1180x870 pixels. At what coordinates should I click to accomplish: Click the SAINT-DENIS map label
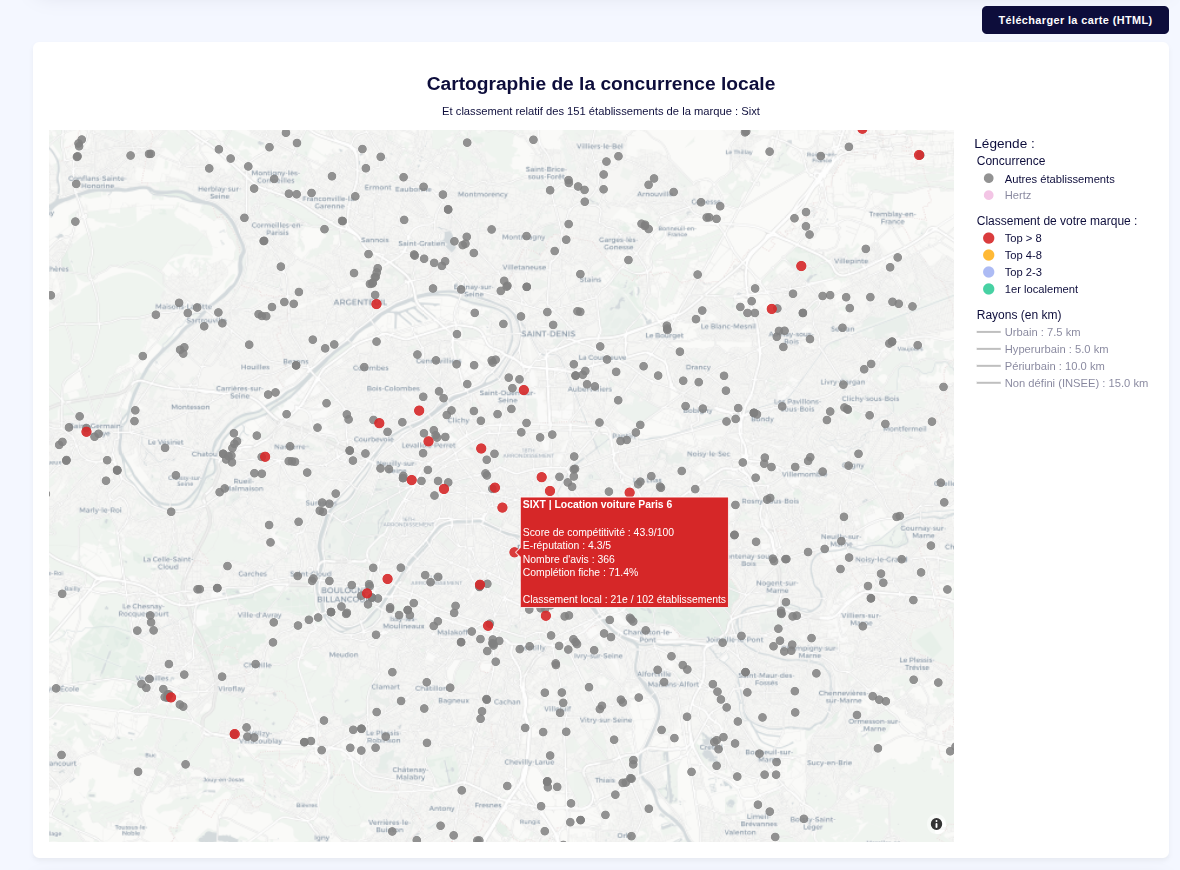548,333
